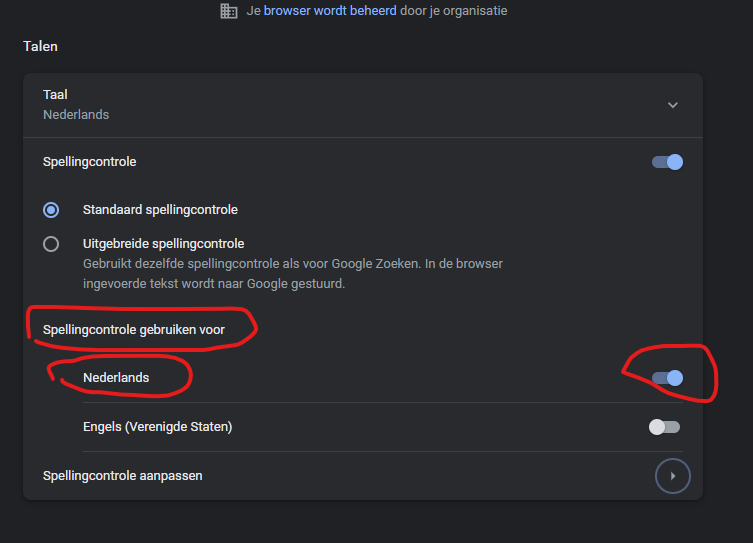Disable spell check toggle for Nederlands
Viewport: 753px width, 543px height.
click(667, 378)
